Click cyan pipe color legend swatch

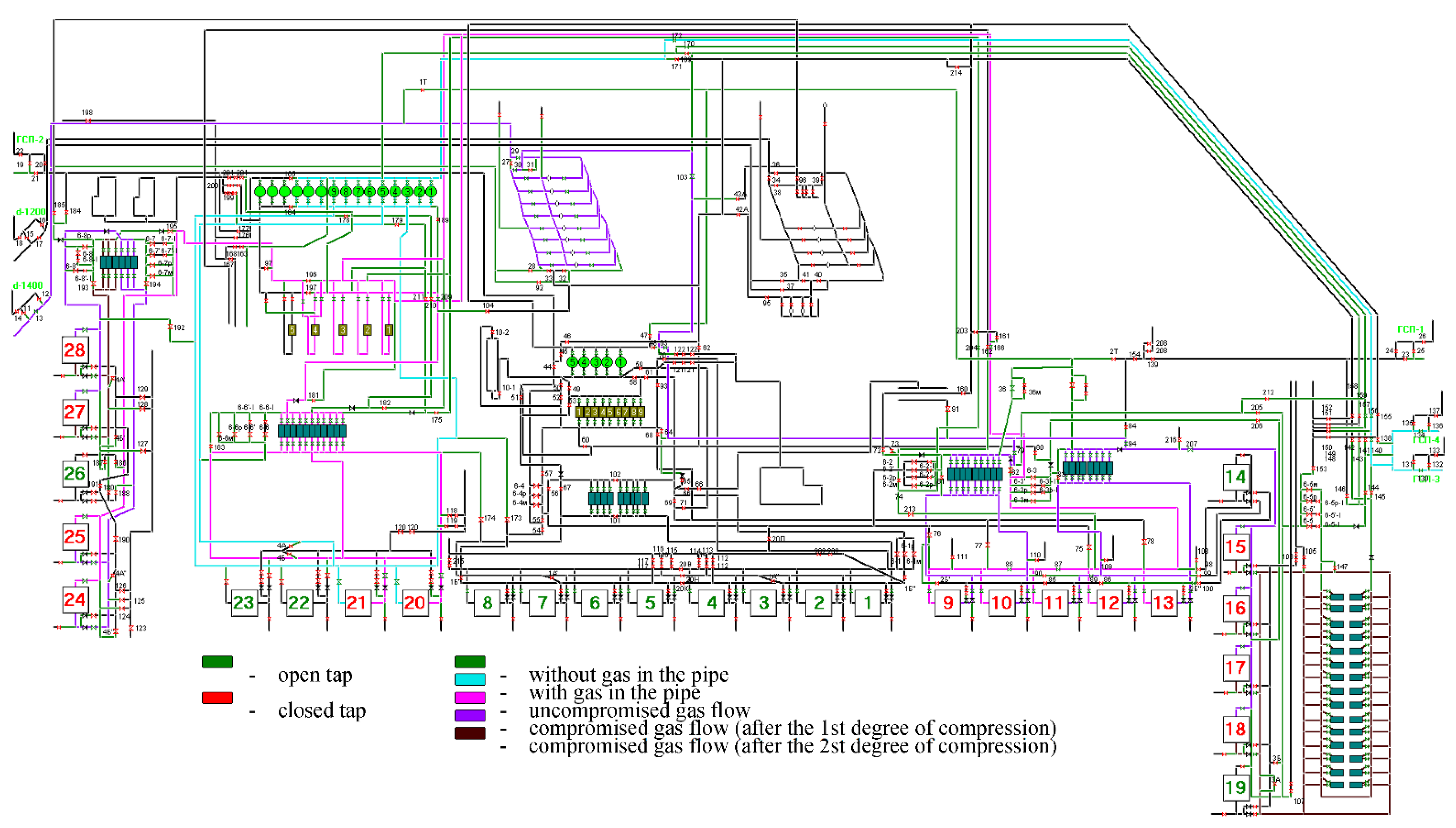pos(470,679)
